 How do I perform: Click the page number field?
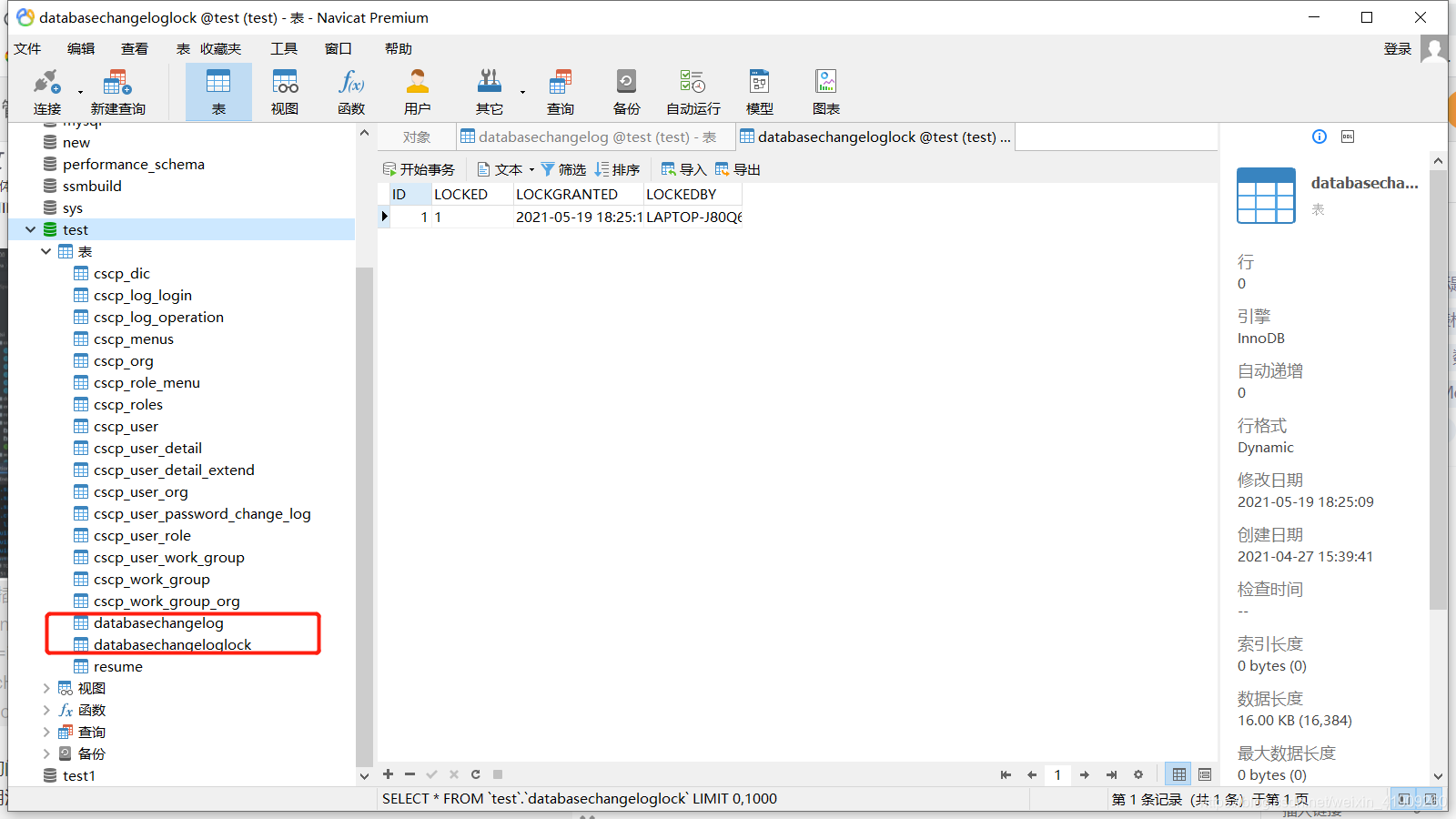pyautogui.click(x=1057, y=774)
